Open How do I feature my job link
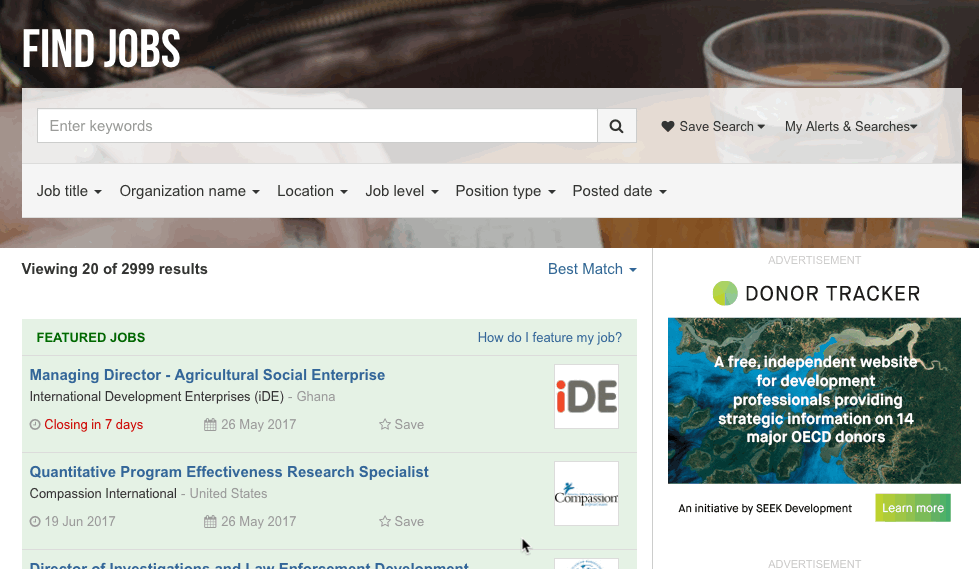 tap(549, 338)
